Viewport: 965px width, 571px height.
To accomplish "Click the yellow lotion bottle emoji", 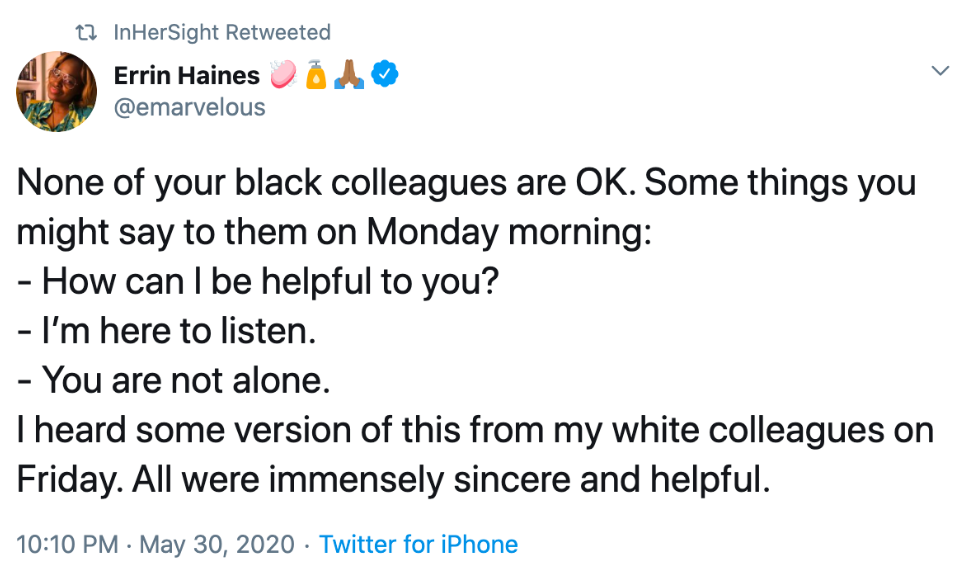I will 316,74.
